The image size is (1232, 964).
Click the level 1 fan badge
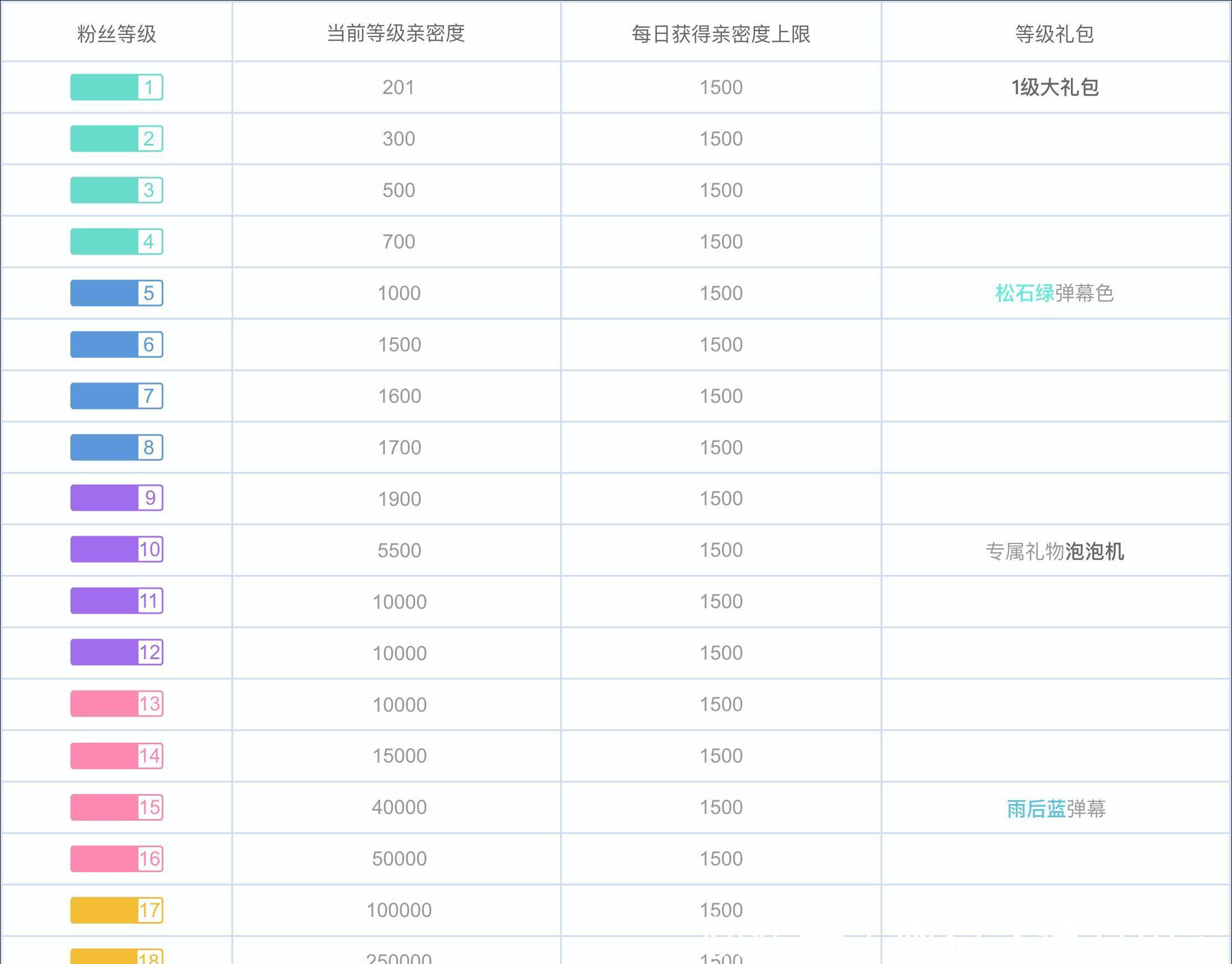click(117, 87)
